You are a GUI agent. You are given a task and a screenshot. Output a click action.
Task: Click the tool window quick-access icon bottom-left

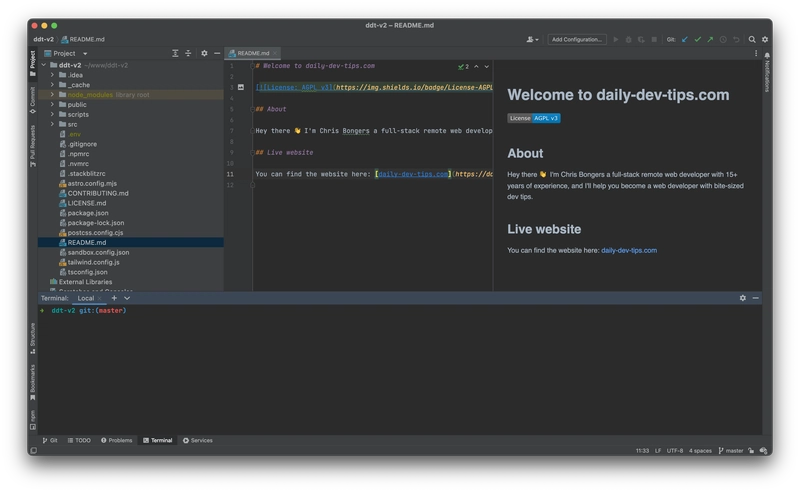pos(34,451)
